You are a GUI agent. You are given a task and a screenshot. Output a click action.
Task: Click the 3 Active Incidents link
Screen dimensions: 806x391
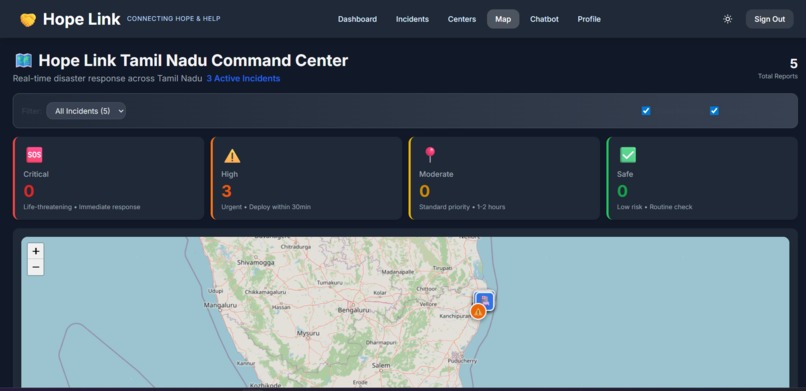pos(243,79)
